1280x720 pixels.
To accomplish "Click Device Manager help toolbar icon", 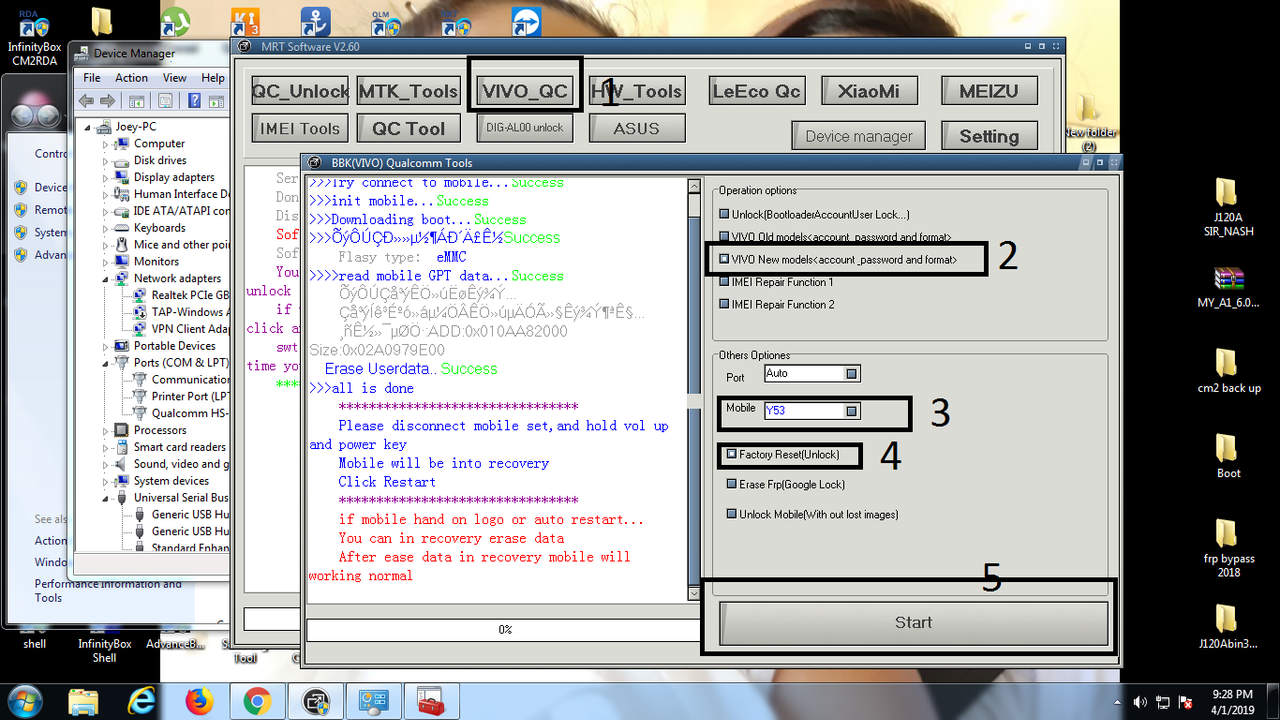I will point(193,100).
